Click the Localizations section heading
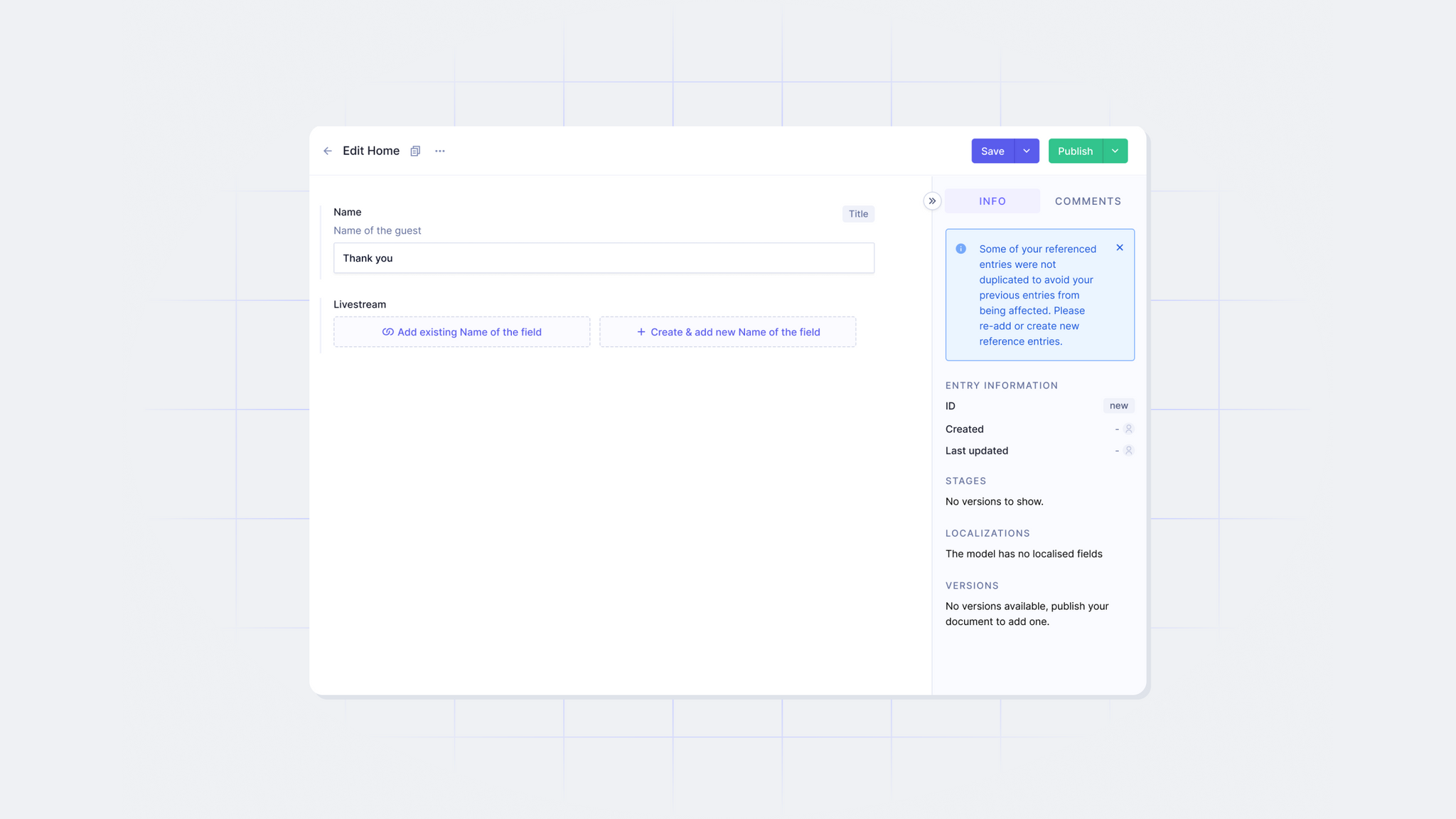The image size is (1456, 819). coord(987,533)
